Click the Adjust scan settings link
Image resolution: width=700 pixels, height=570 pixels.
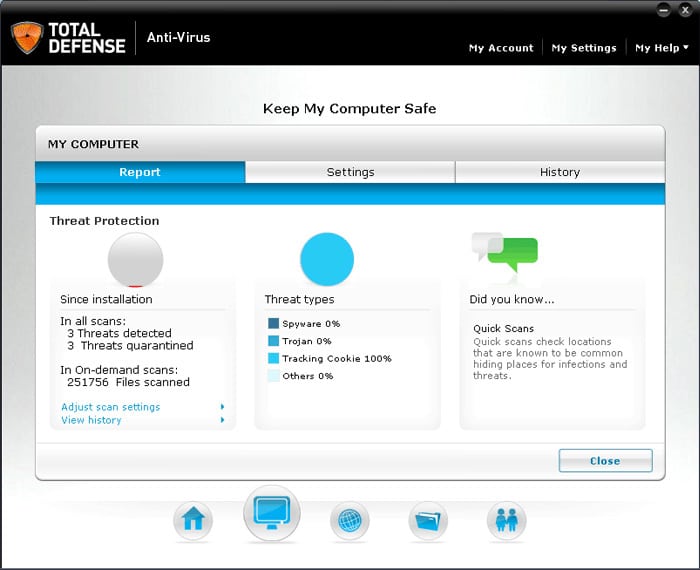point(111,407)
